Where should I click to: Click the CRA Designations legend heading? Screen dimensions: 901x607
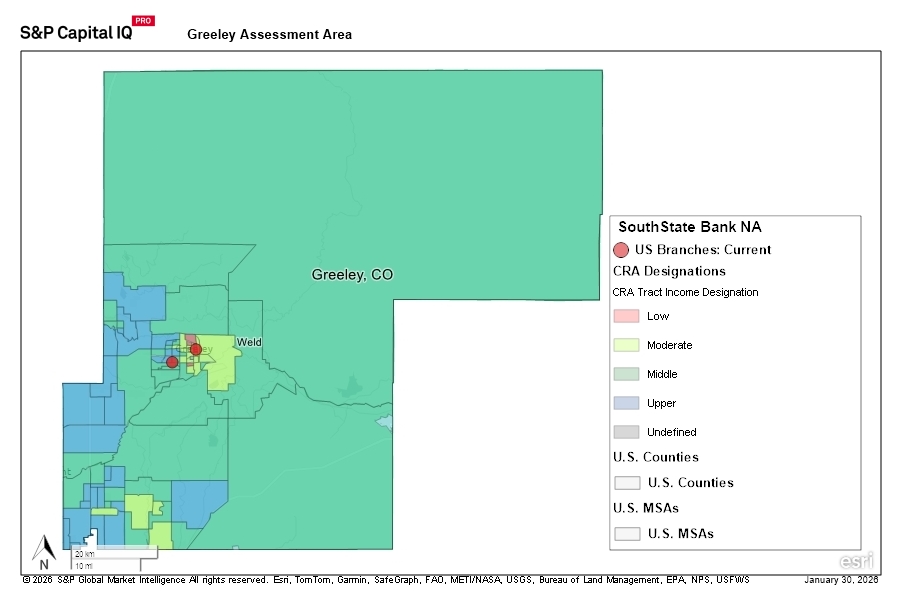(x=669, y=271)
